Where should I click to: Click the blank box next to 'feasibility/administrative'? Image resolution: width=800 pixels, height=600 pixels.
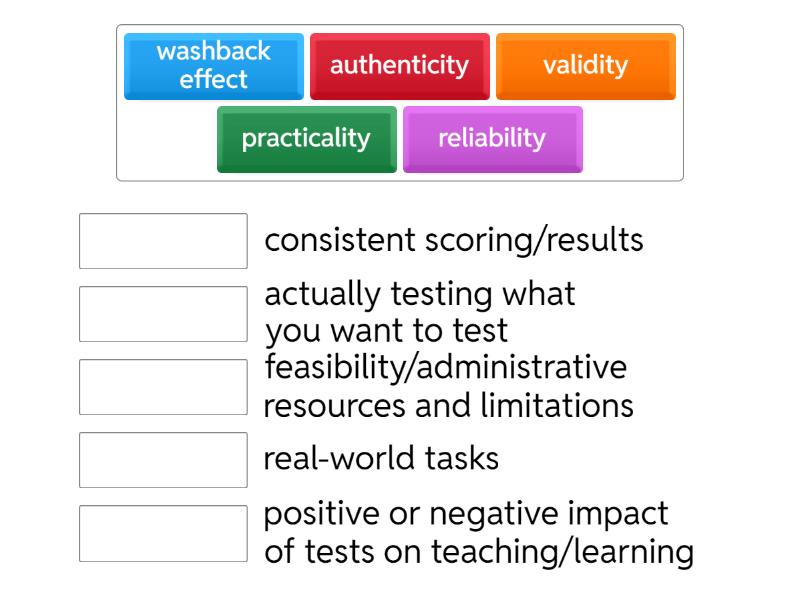(163, 387)
